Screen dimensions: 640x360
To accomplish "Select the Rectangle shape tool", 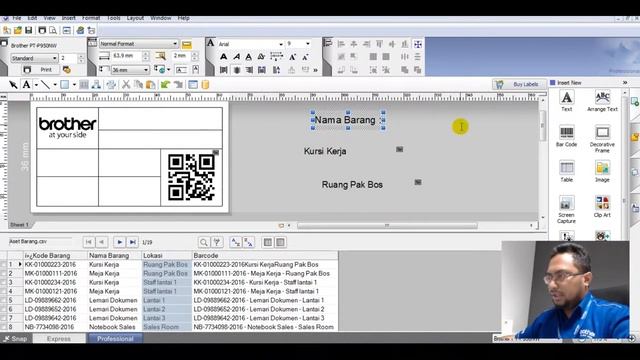I will pos(64,85).
